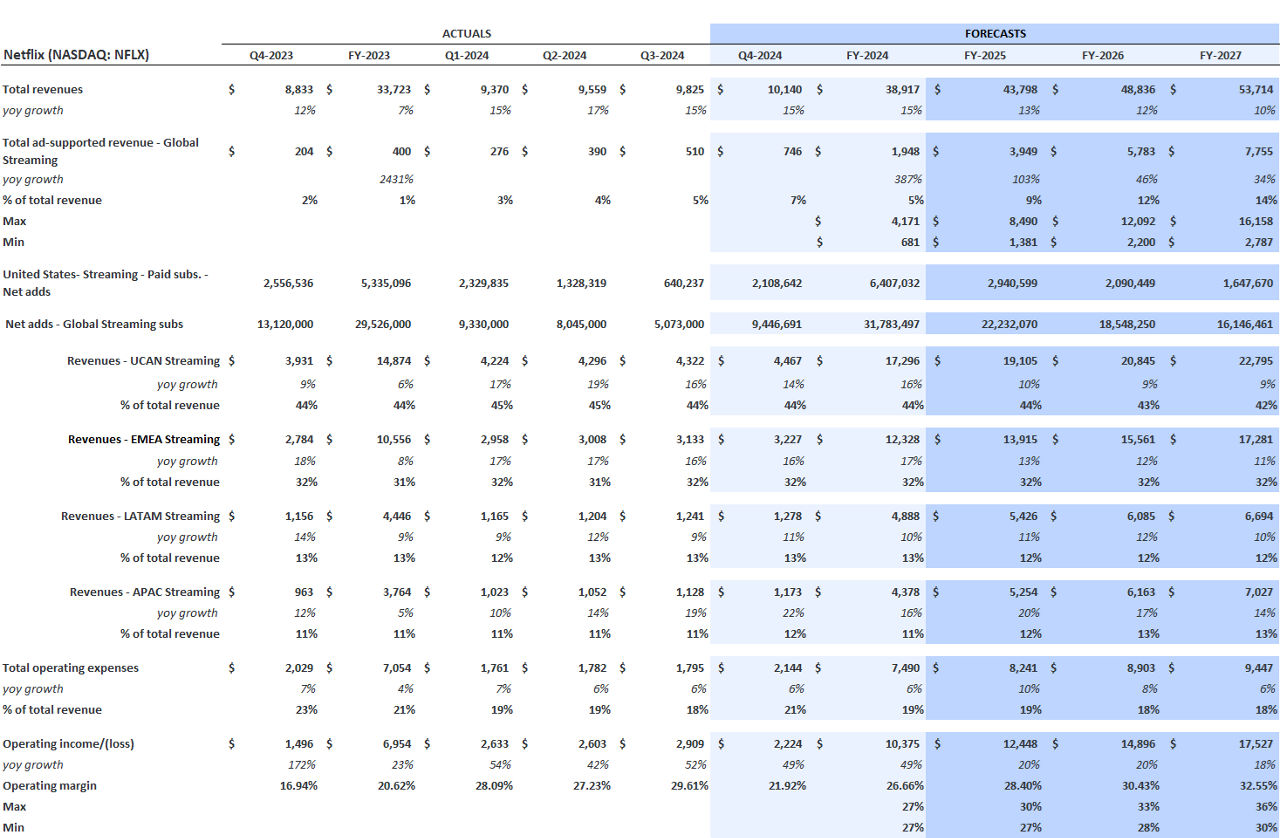This screenshot has height=838, width=1280.
Task: Select the Revenues - UCAN Streaming label
Action: click(x=144, y=361)
